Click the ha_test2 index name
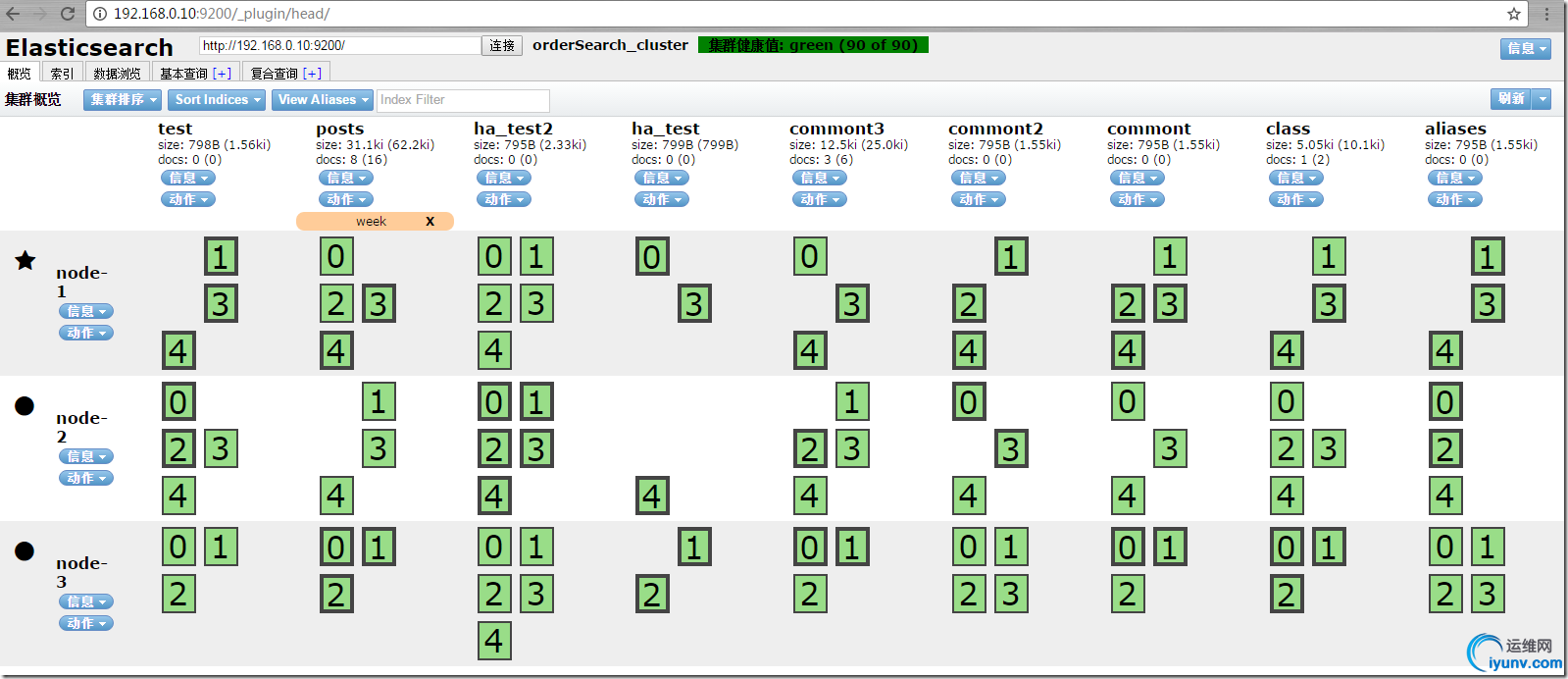This screenshot has width=1568, height=679. 513,129
